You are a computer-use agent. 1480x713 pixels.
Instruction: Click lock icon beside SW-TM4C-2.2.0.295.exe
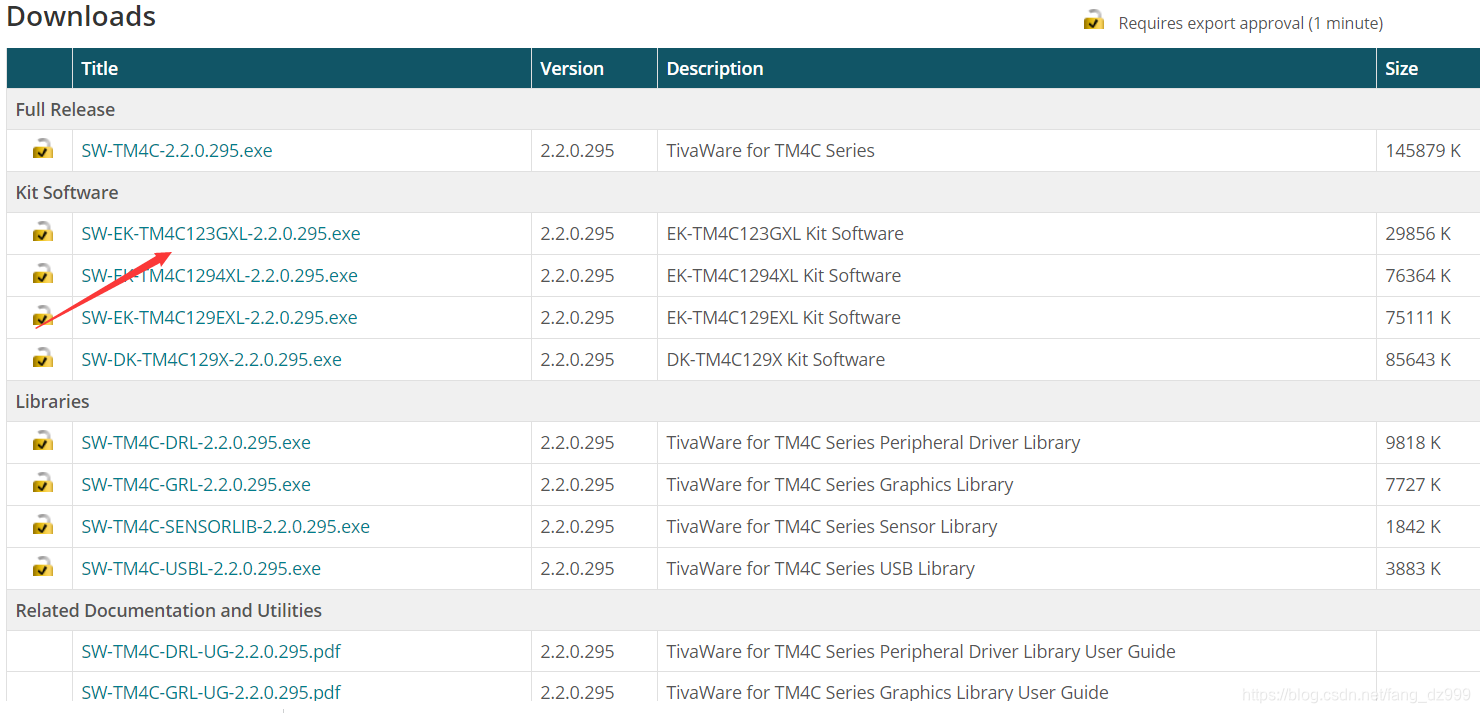[x=42, y=150]
